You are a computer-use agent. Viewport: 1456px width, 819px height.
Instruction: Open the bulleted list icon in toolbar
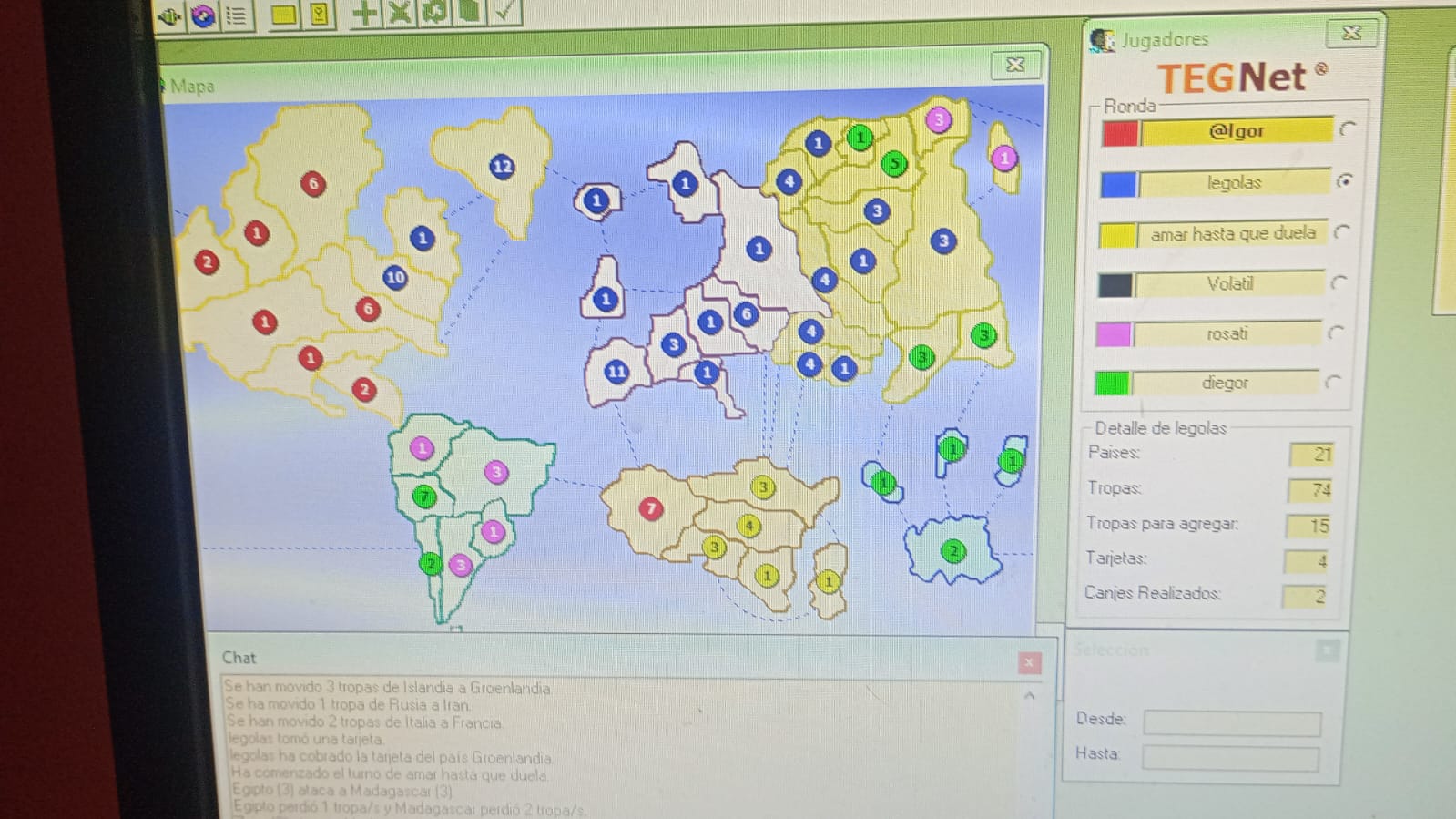[236, 15]
